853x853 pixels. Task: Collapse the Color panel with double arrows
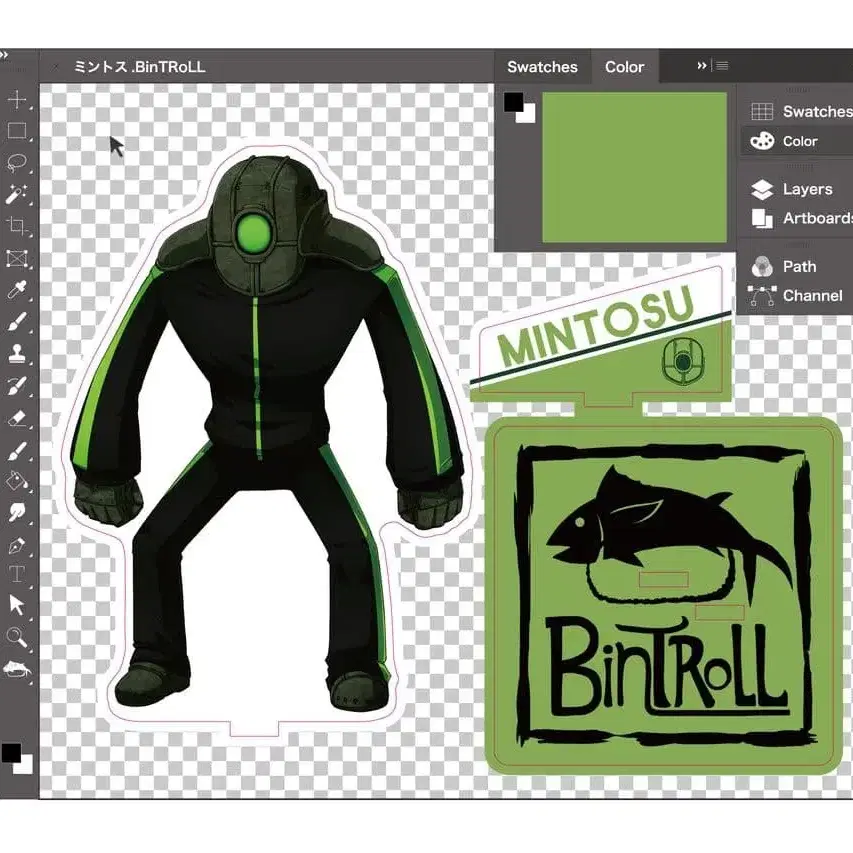tap(702, 66)
